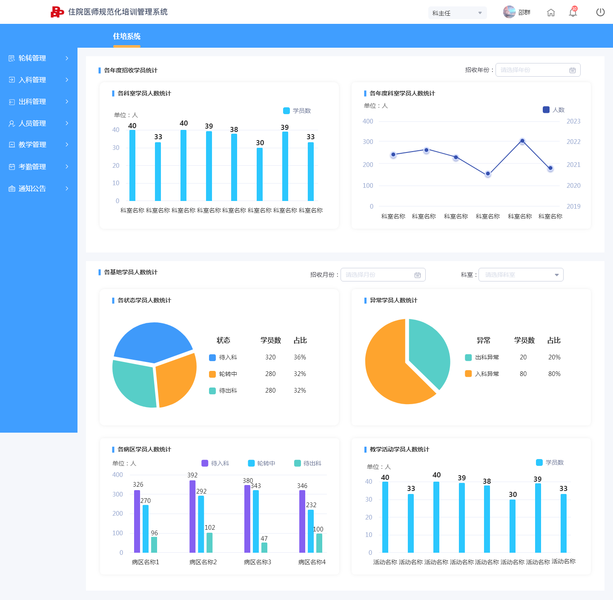Viewport: 613px width, 600px height.
Task: Toggle 学员数 legend in 教学活动学员人数统计 chart
Action: (x=550, y=462)
